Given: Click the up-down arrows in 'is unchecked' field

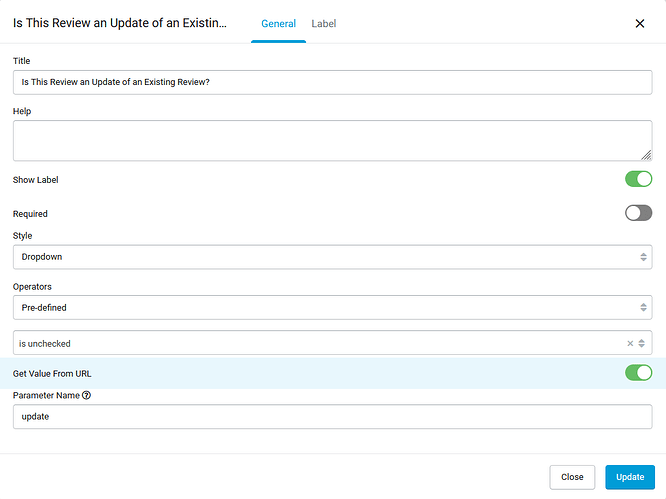Looking at the screenshot, I should click(x=642, y=343).
